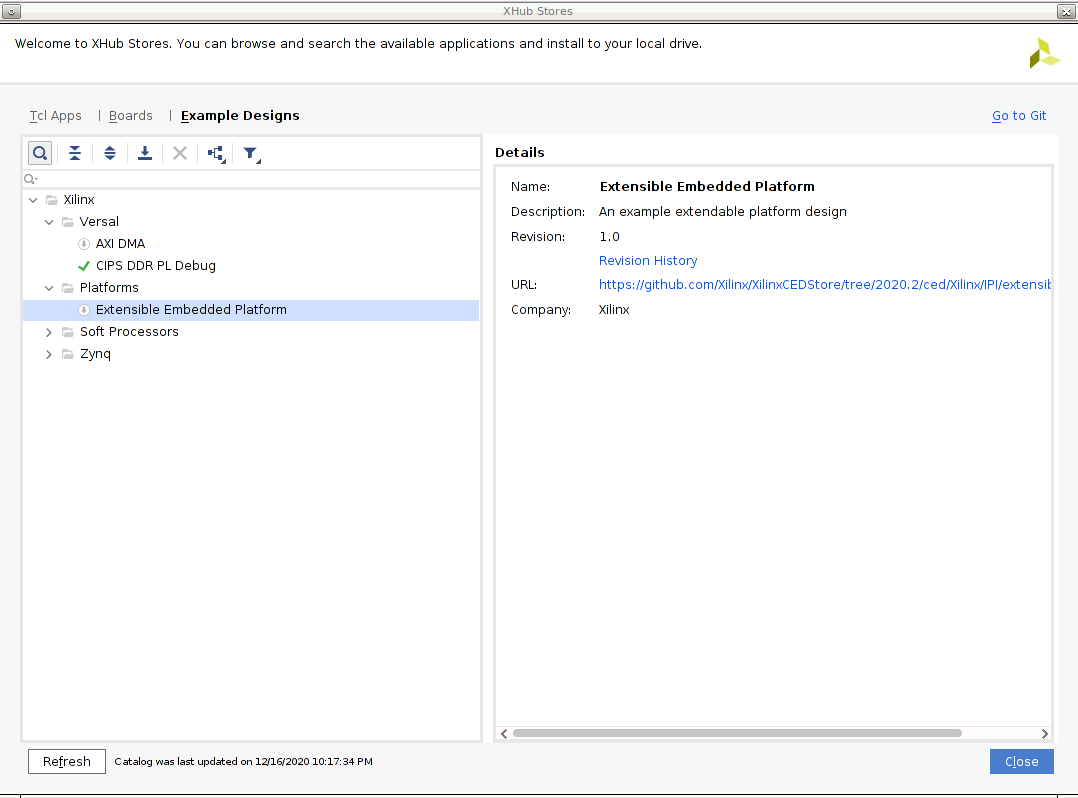Collapse all tree items using toolbar
The width and height of the screenshot is (1078, 798).
point(75,153)
